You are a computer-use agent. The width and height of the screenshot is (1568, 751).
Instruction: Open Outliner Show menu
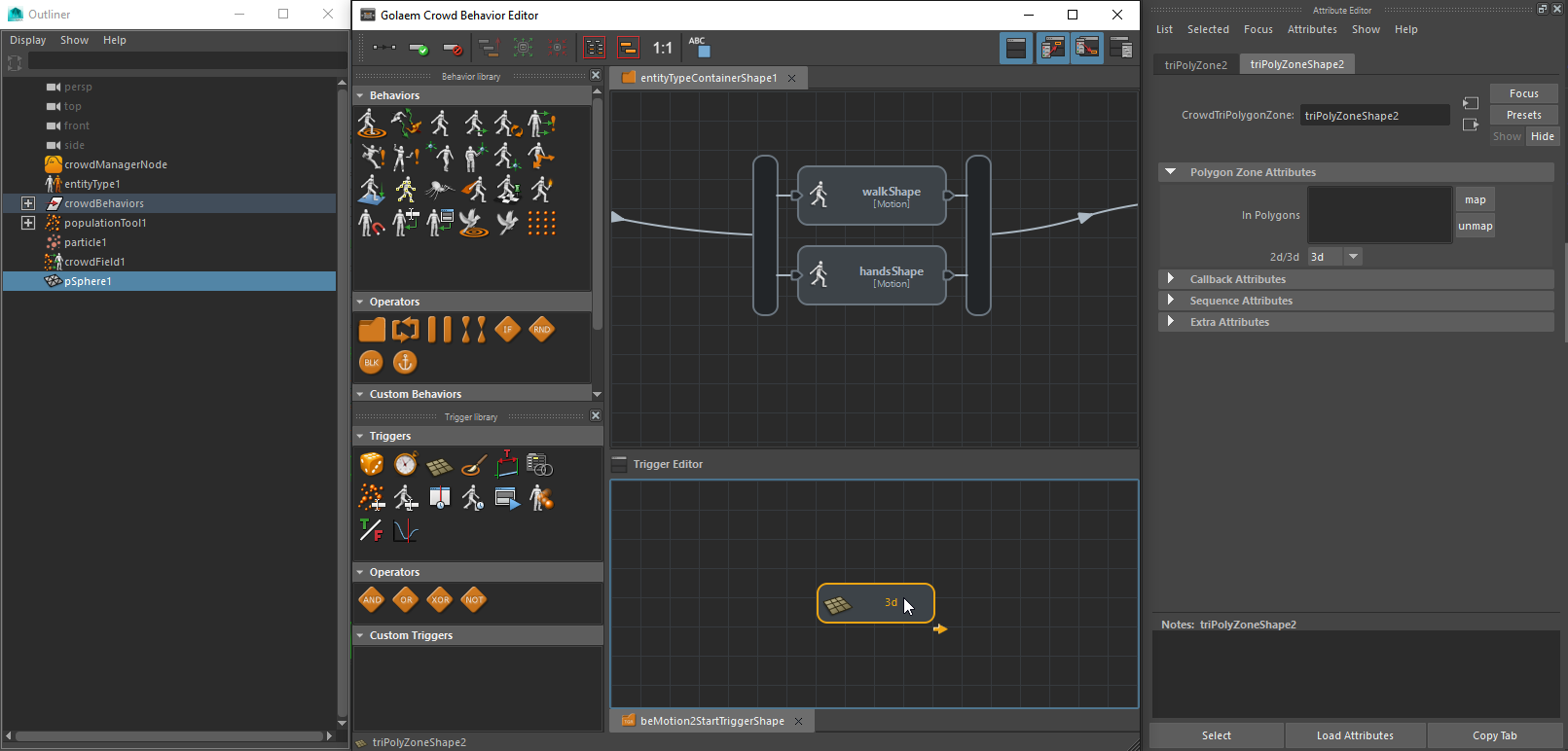tap(74, 40)
